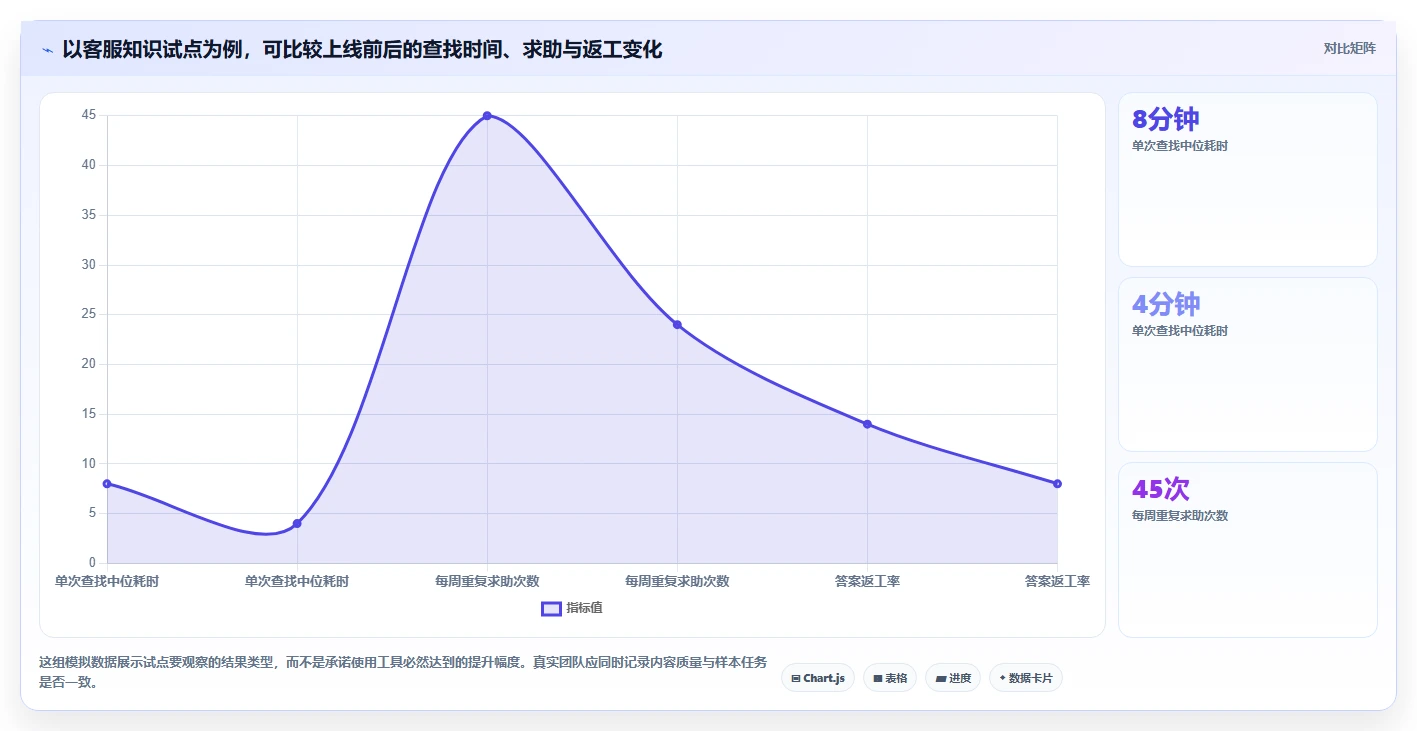Viewport: 1417px width, 731px height.
Task: Click the 数据卡片 chip
Action: [x=1025, y=678]
